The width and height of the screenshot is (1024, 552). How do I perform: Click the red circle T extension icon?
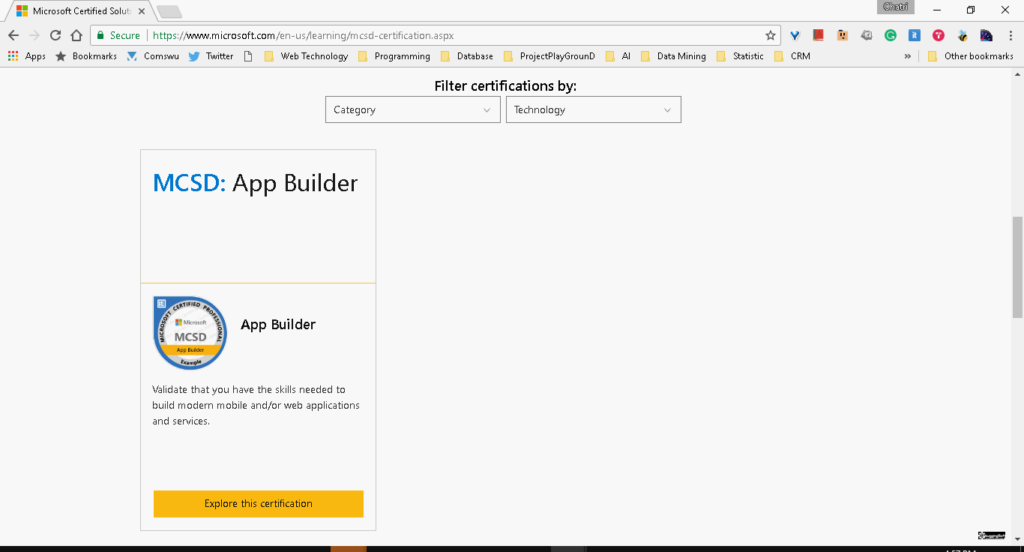pos(938,35)
